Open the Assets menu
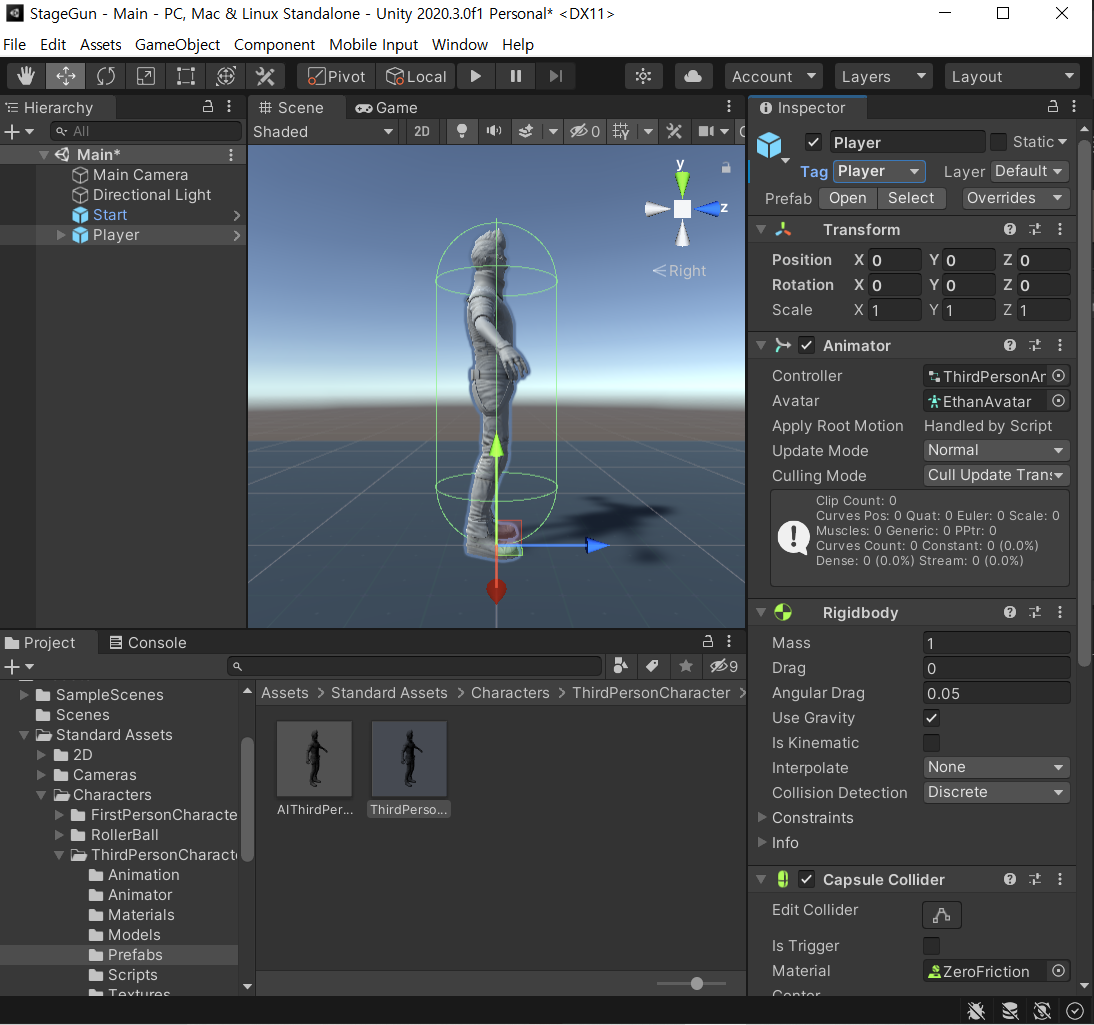 click(x=100, y=45)
